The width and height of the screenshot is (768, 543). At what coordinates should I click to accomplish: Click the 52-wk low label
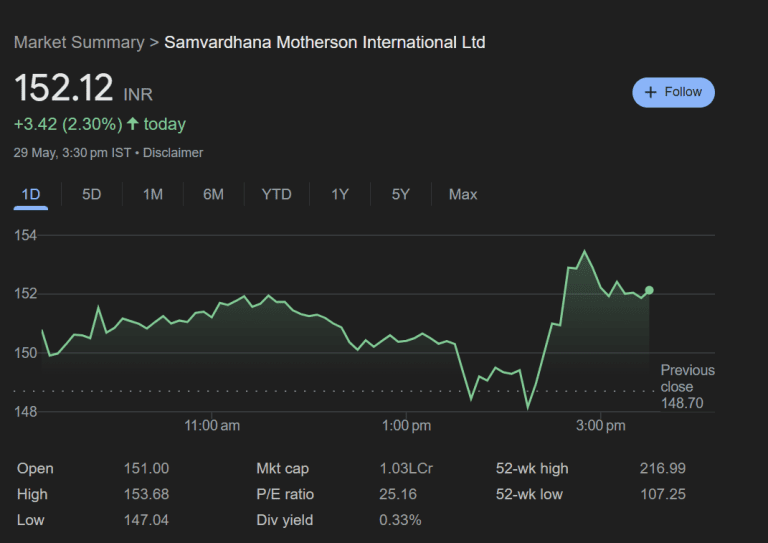coord(529,495)
